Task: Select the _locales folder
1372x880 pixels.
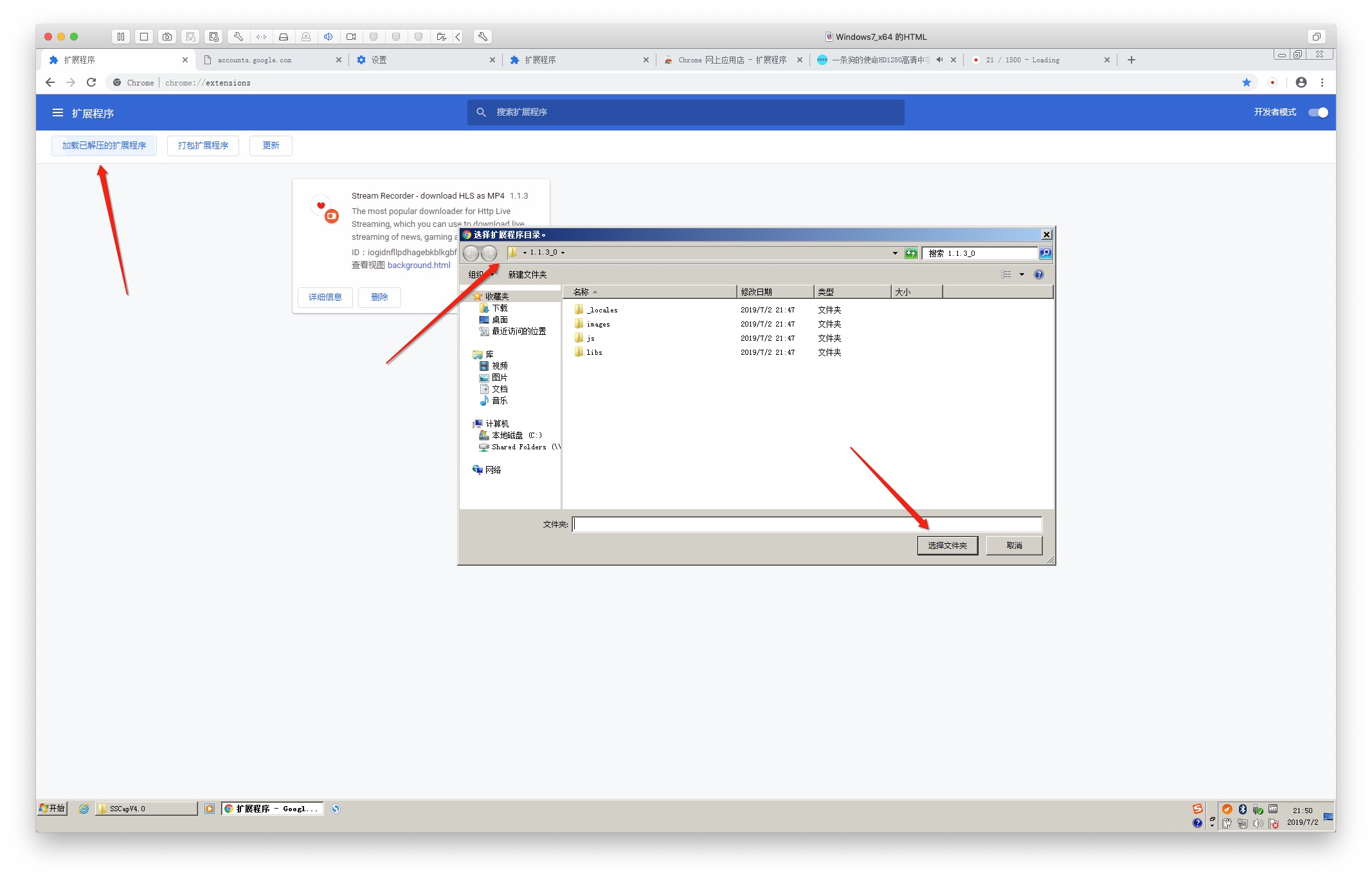Action: pyautogui.click(x=596, y=310)
